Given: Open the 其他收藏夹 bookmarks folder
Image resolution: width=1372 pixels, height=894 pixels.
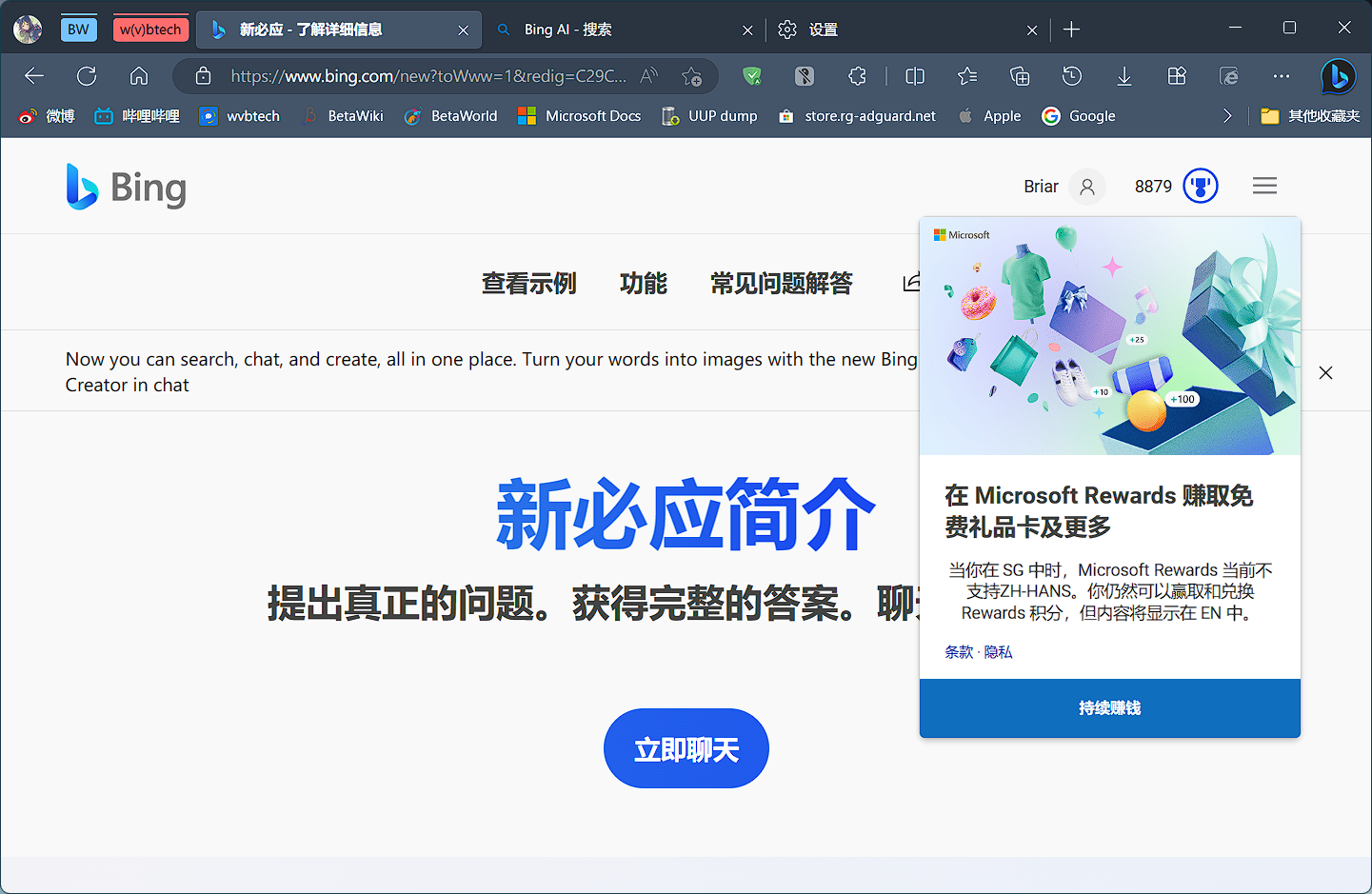Looking at the screenshot, I should 1310,116.
